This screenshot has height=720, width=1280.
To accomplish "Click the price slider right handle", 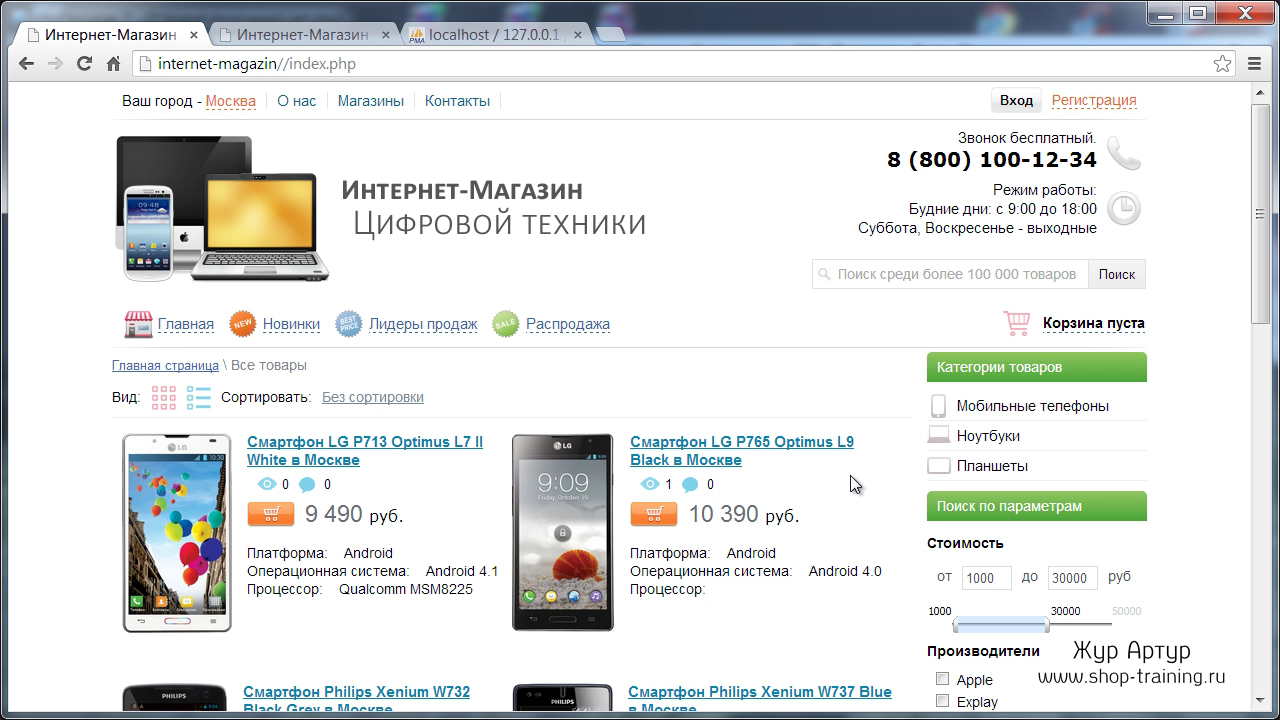I will (x=1047, y=626).
